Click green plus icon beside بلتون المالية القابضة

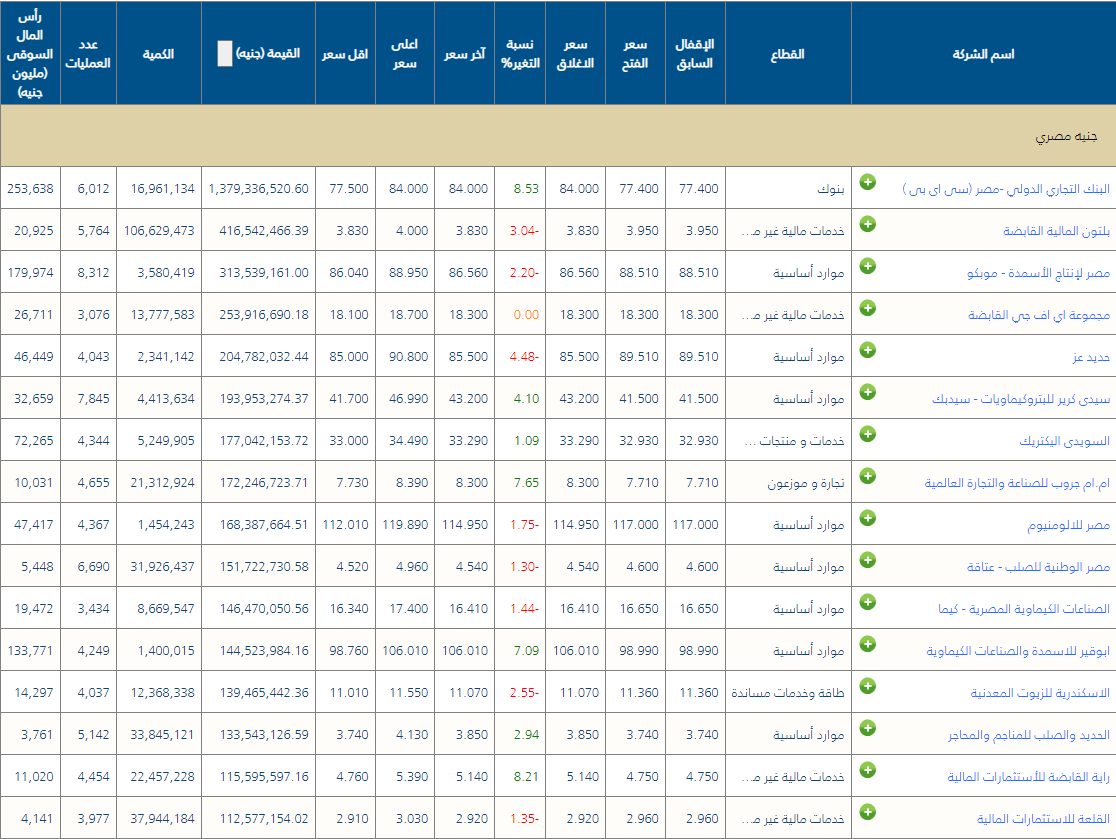(868, 224)
